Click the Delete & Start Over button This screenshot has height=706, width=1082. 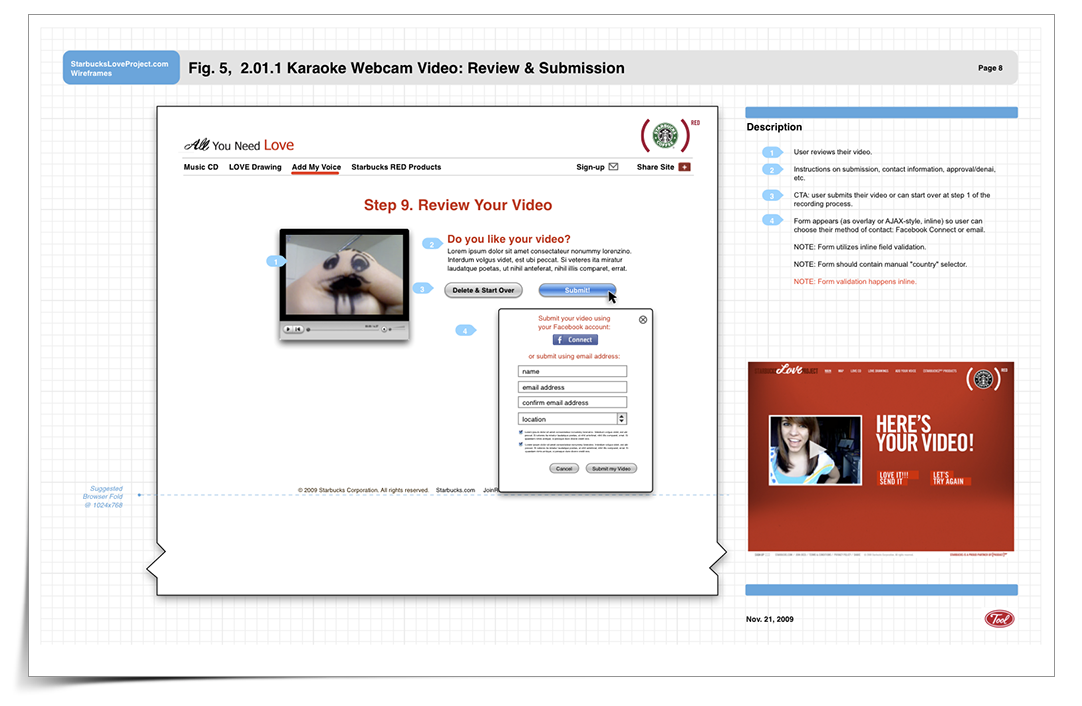[x=483, y=290]
